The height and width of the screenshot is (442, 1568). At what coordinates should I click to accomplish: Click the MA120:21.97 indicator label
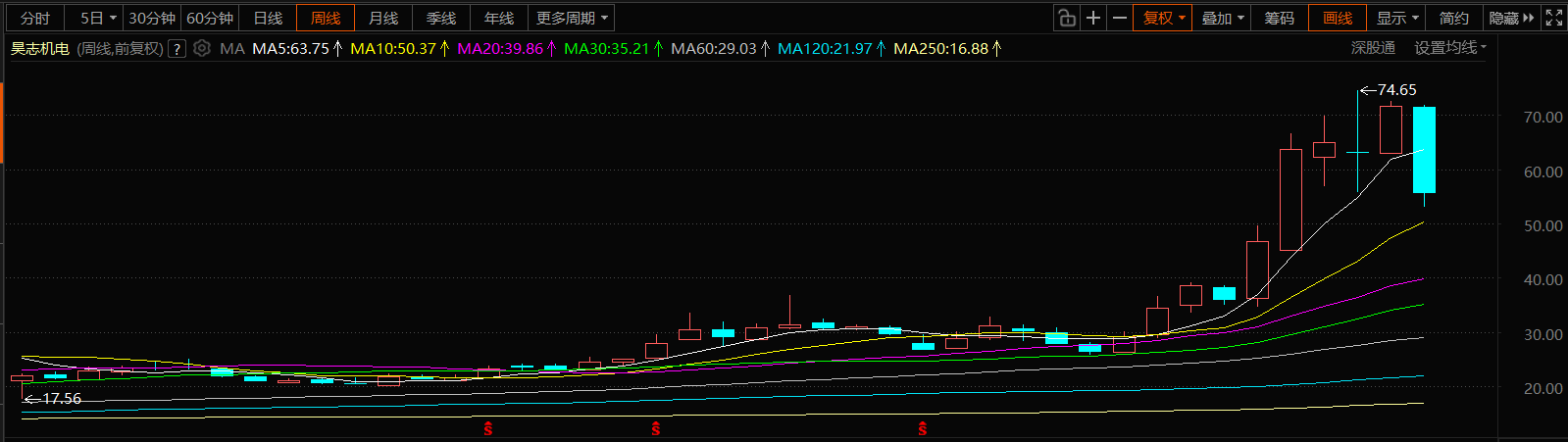tap(832, 48)
